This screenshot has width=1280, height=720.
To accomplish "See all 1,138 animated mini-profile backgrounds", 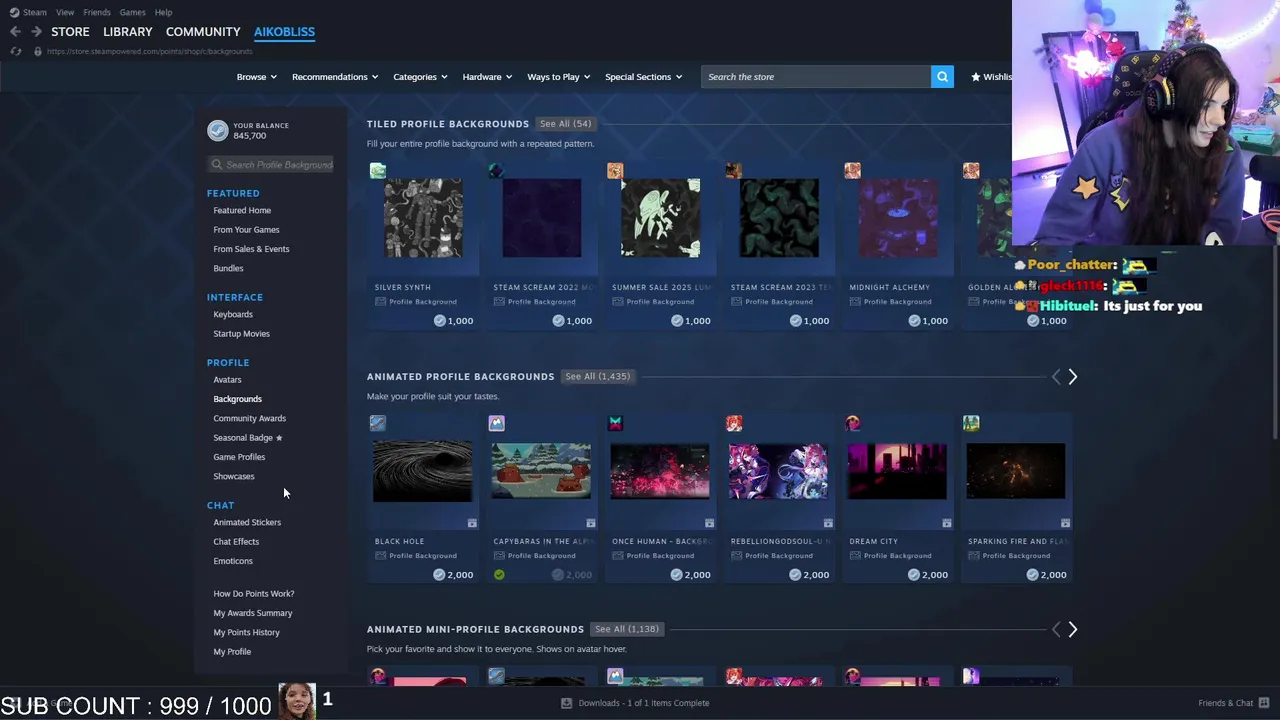I will click(626, 629).
